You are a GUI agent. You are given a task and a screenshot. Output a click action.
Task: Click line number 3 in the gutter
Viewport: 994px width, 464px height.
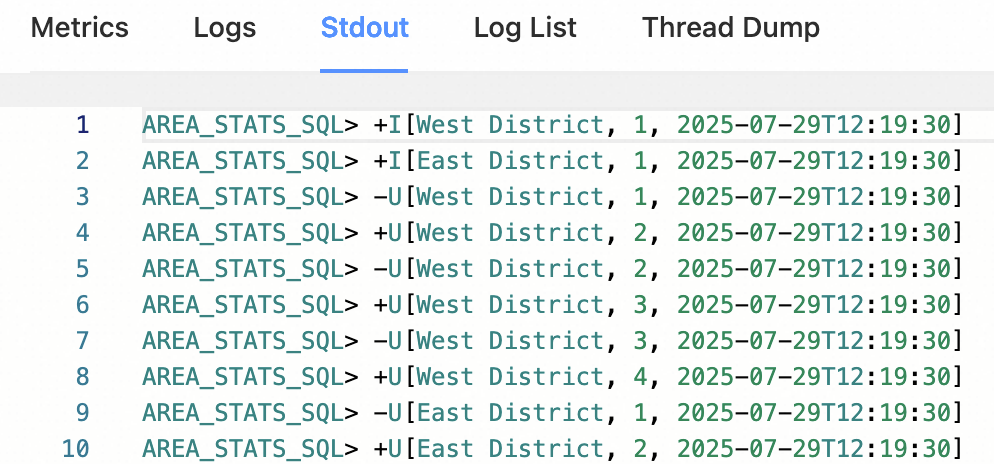(82, 197)
